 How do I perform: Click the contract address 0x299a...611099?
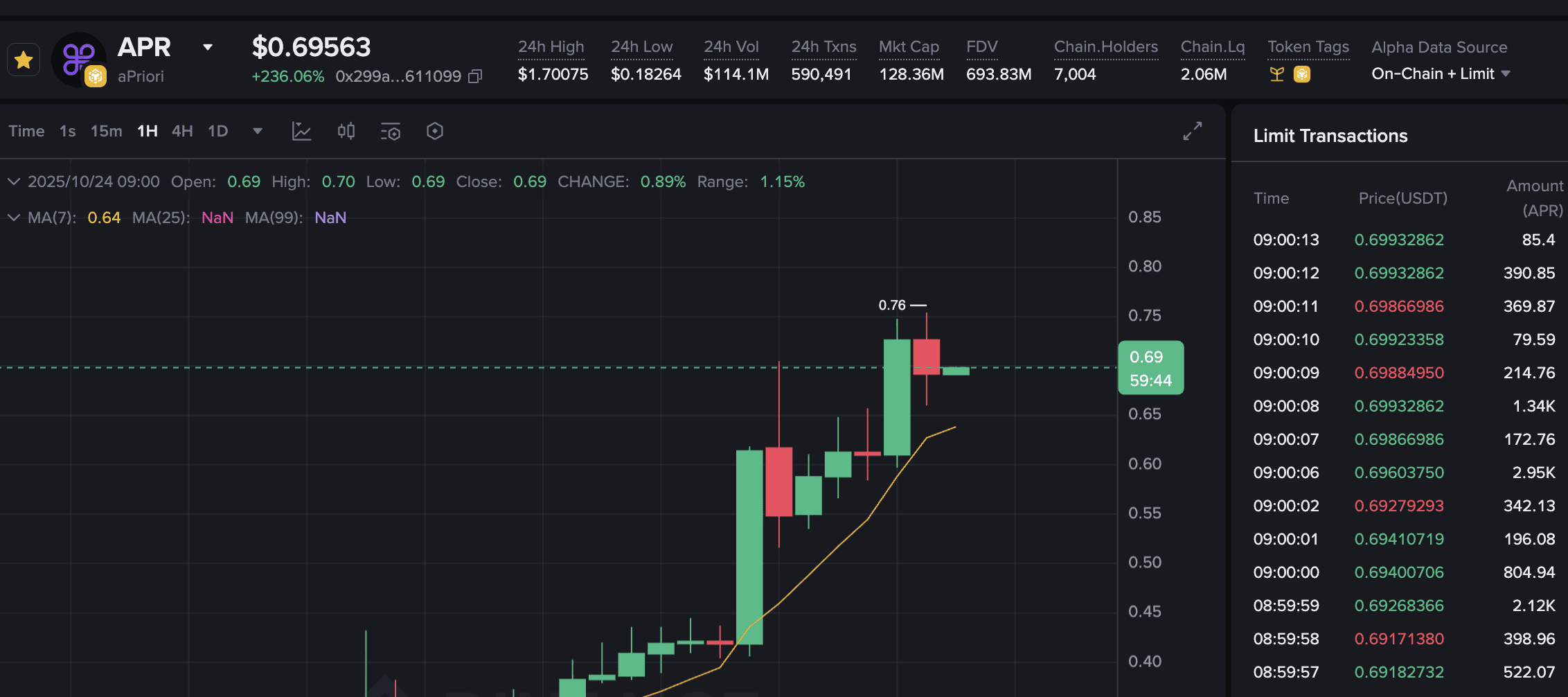click(x=398, y=76)
